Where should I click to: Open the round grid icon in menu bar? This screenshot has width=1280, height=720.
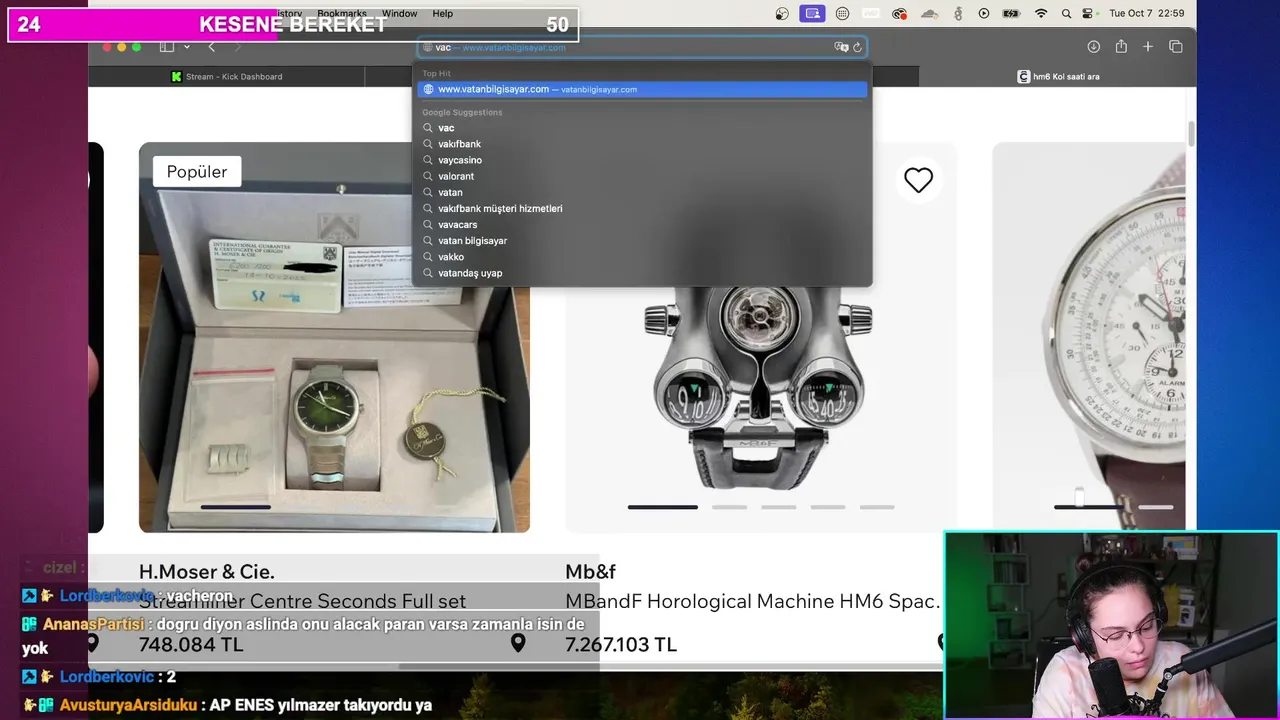click(842, 13)
